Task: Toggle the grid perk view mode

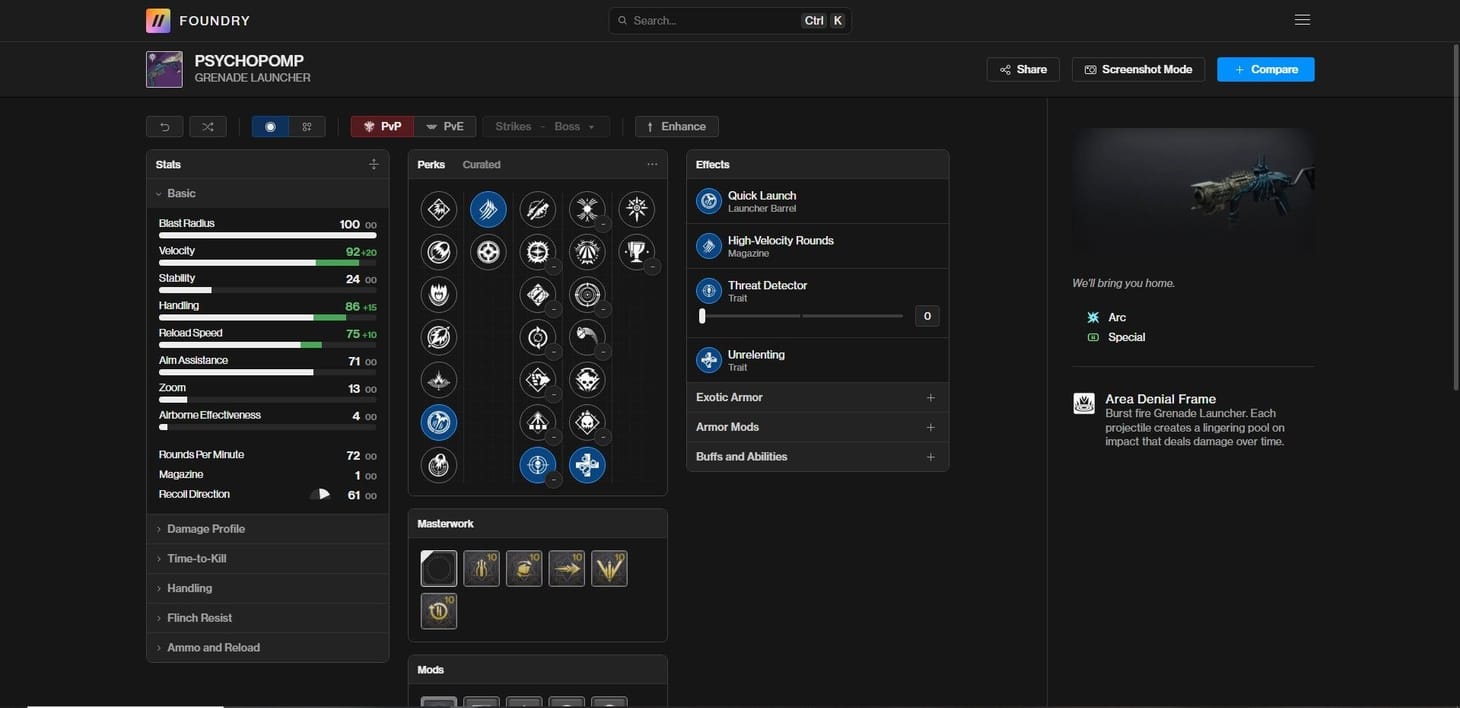Action: (x=307, y=127)
